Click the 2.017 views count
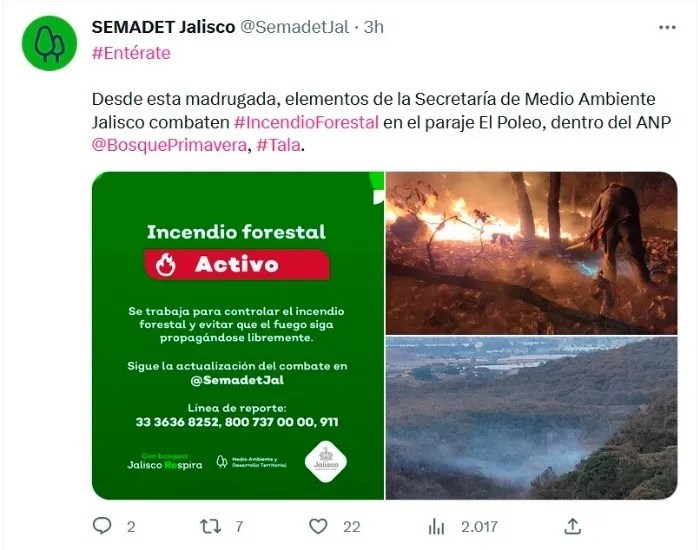The height and width of the screenshot is (550, 700). coord(479,527)
